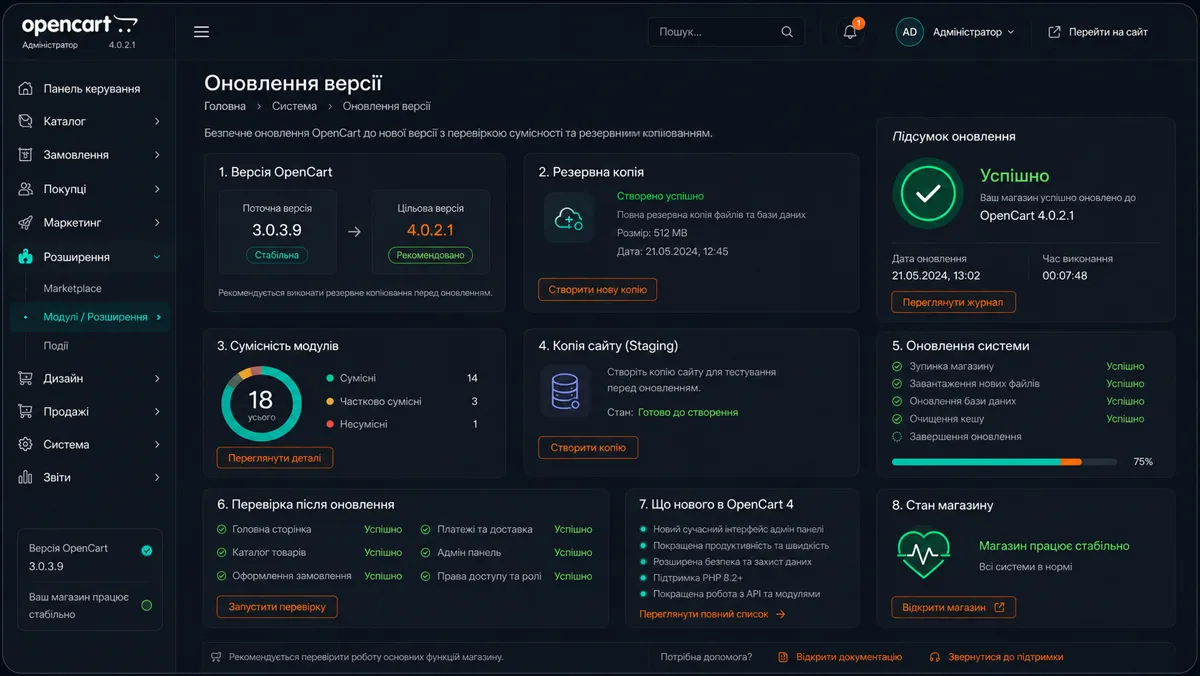
Task: Click the Платежі та доставка check mark
Action: (426, 529)
